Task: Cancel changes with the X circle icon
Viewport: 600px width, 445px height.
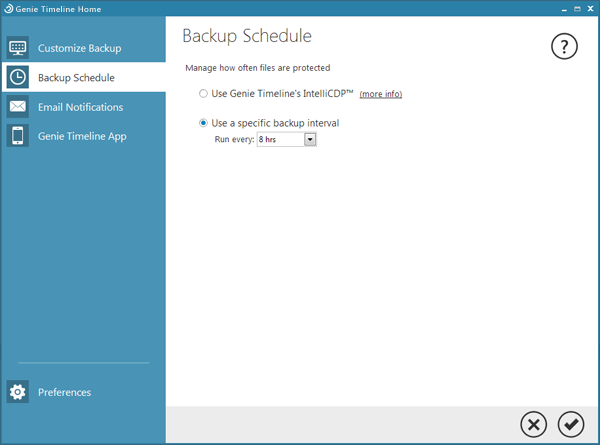Action: [x=533, y=424]
